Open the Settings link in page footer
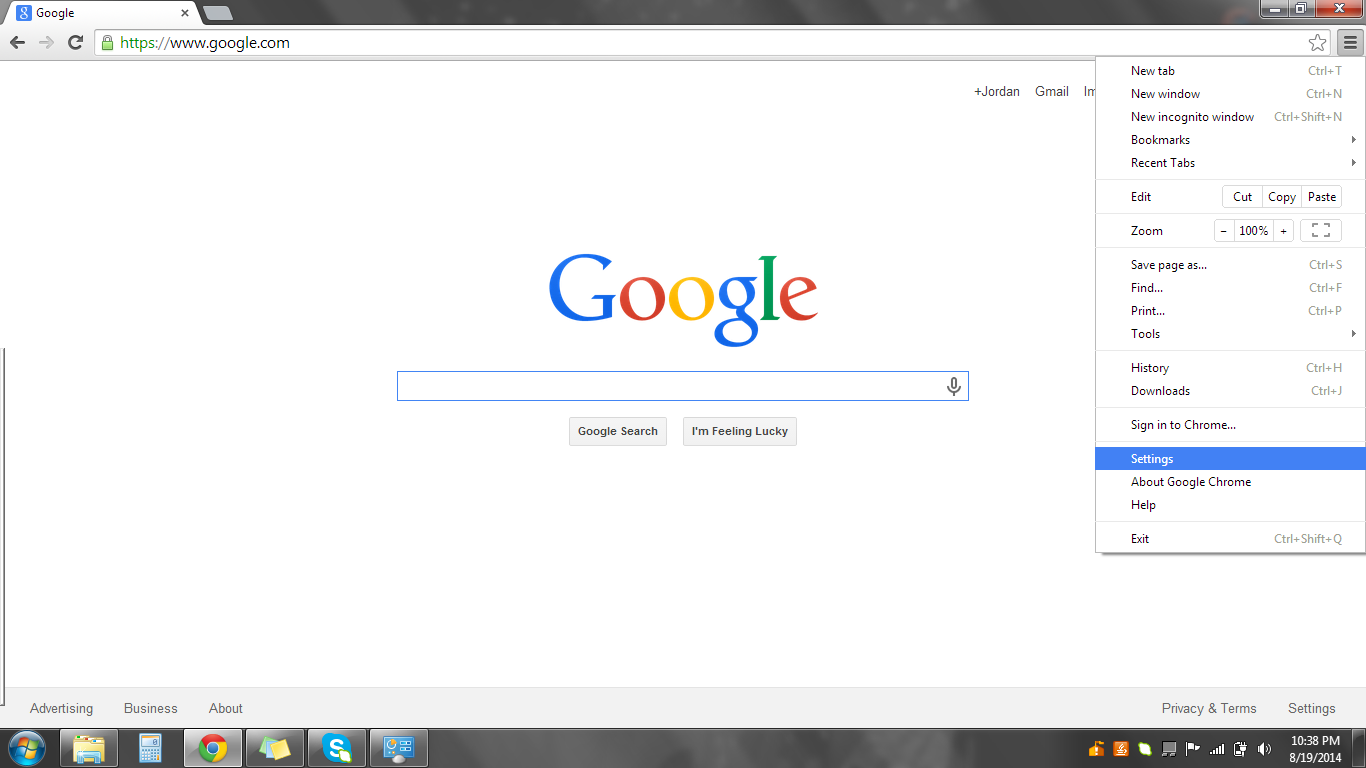This screenshot has height=768, width=1366. coord(1312,708)
